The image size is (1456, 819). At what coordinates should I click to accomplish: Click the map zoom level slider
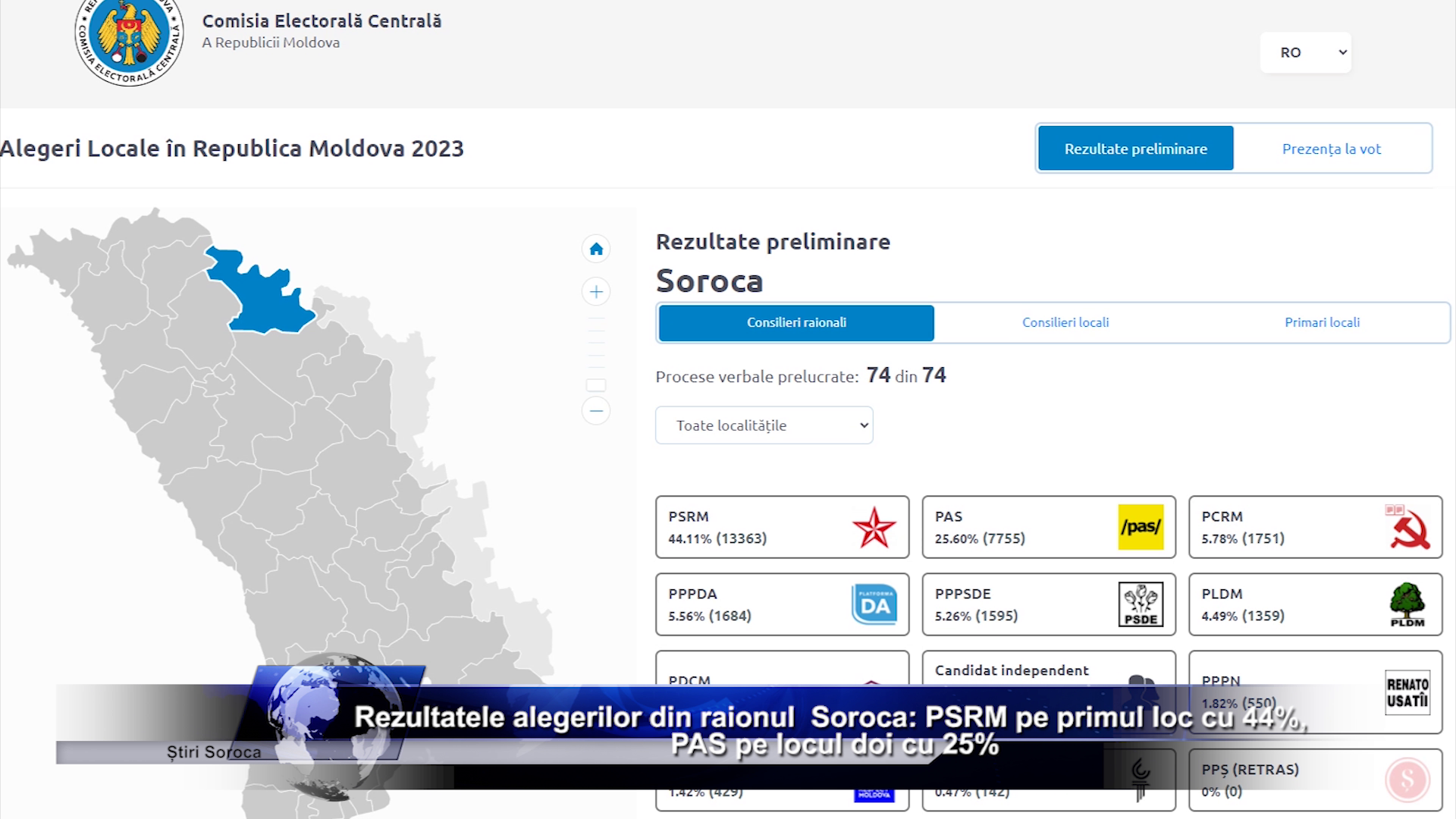tap(596, 384)
